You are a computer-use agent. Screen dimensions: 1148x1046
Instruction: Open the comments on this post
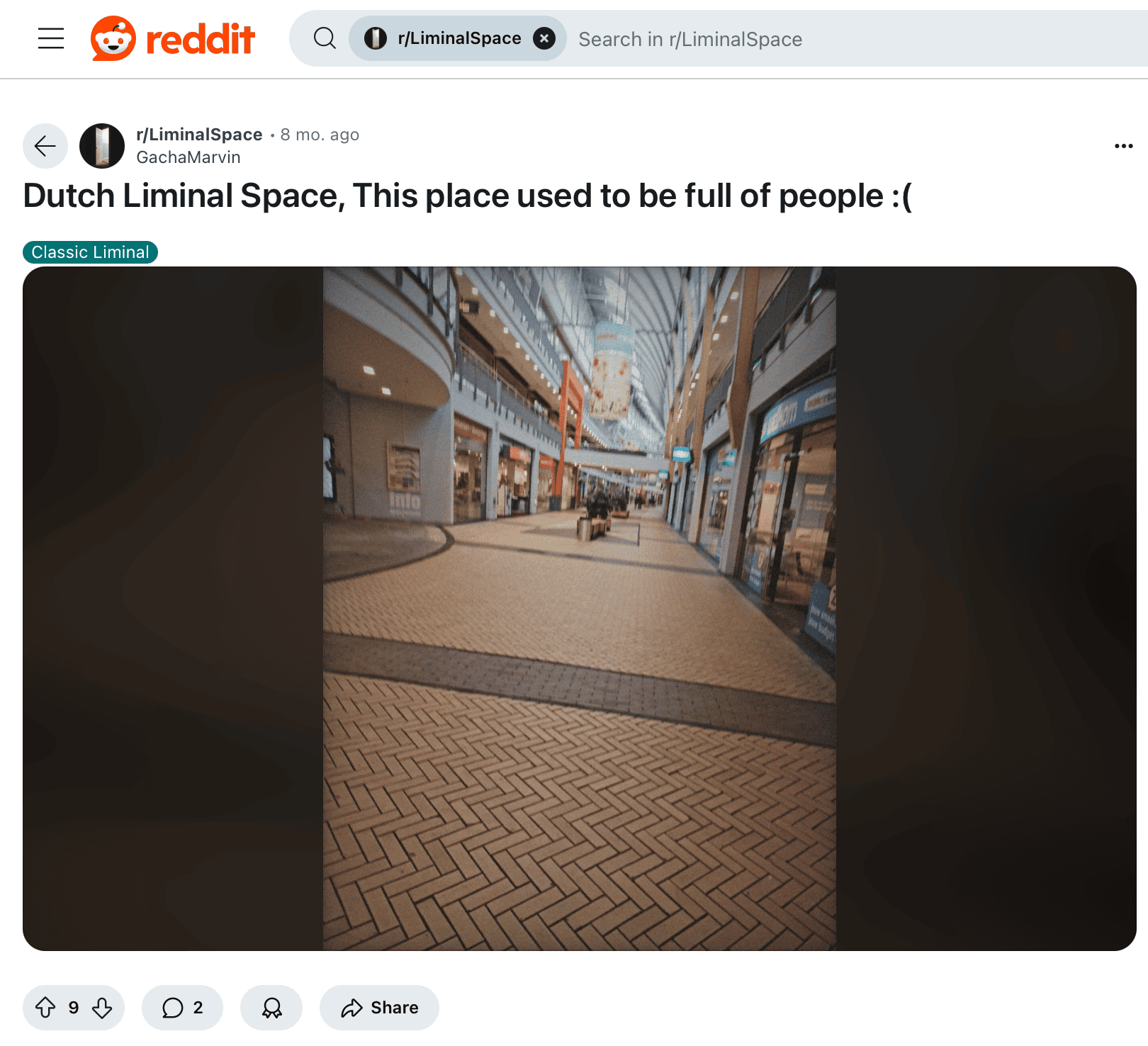point(182,1007)
